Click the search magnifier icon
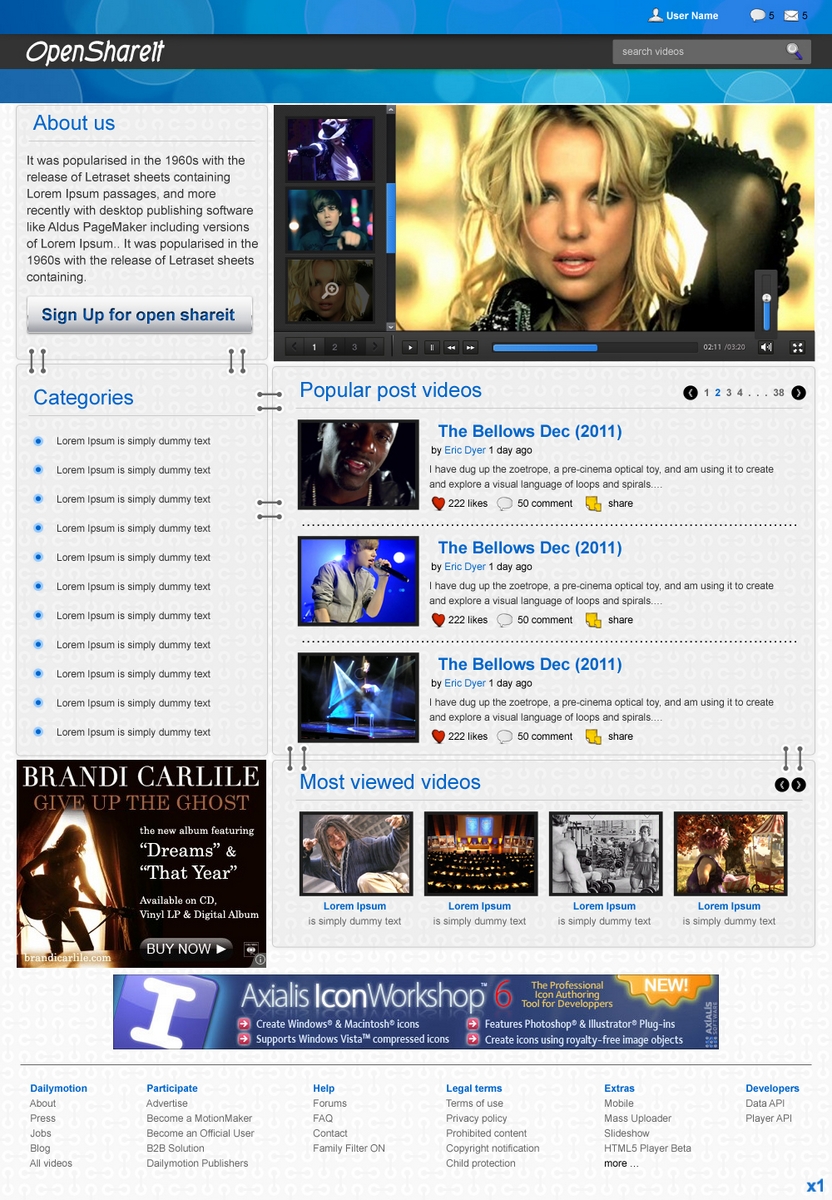The image size is (832, 1200). click(x=794, y=51)
